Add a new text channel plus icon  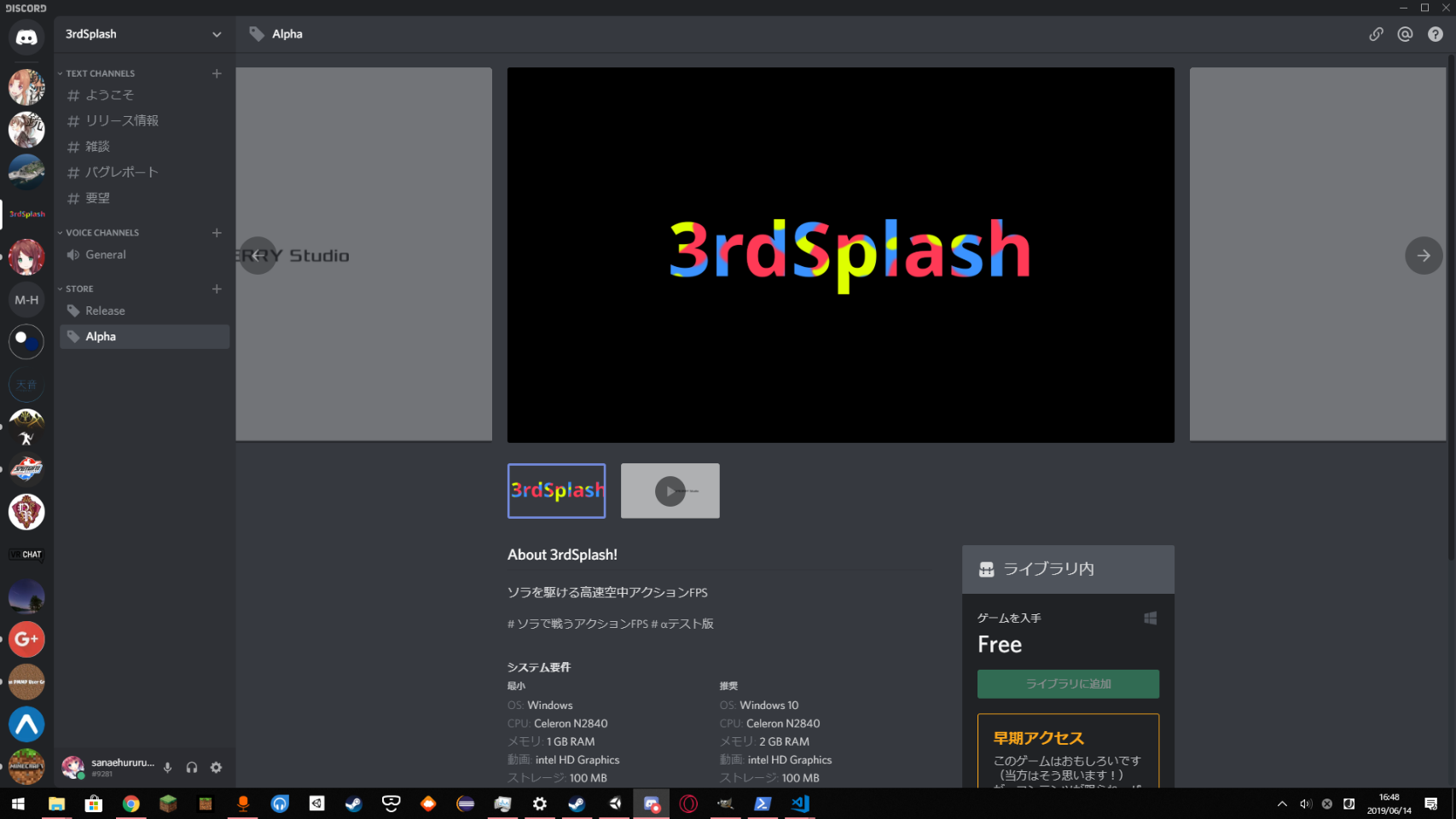[217, 73]
